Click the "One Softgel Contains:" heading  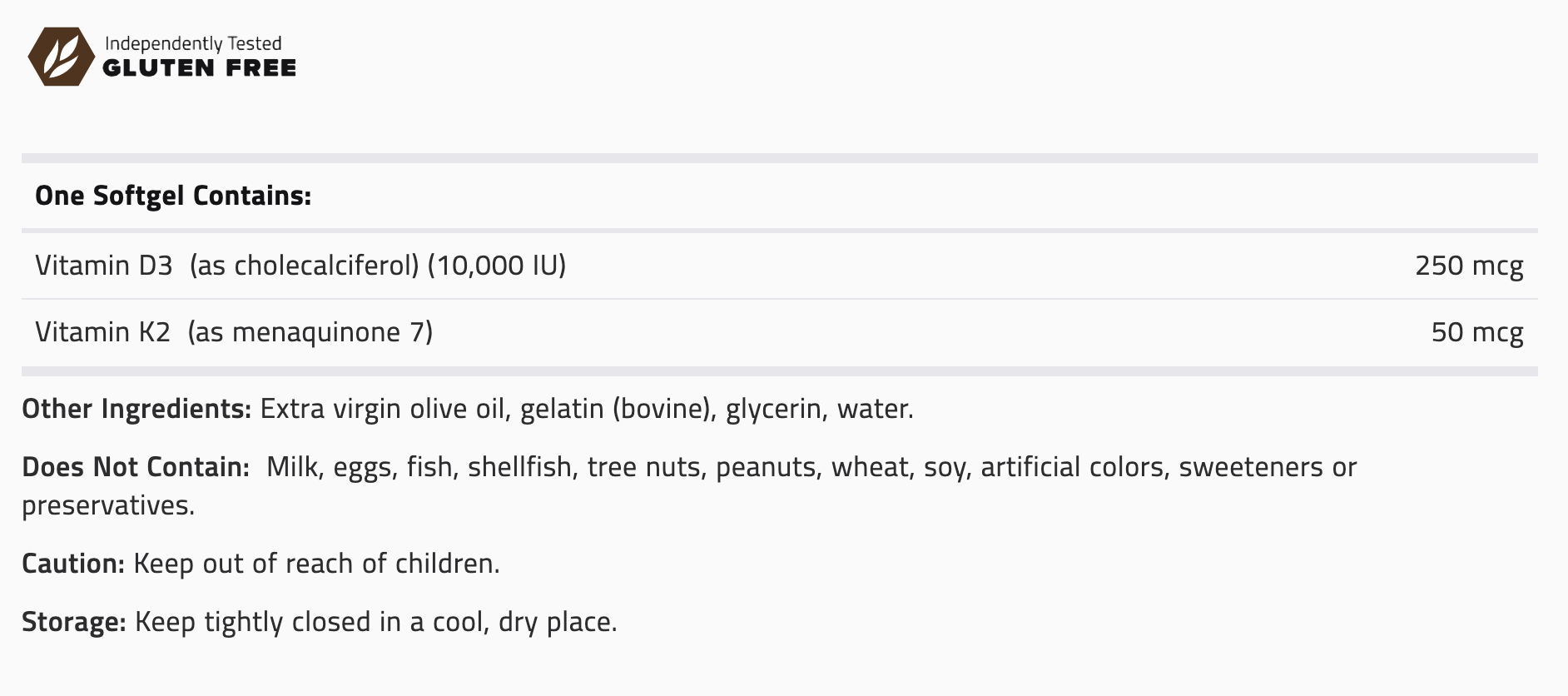tap(173, 196)
